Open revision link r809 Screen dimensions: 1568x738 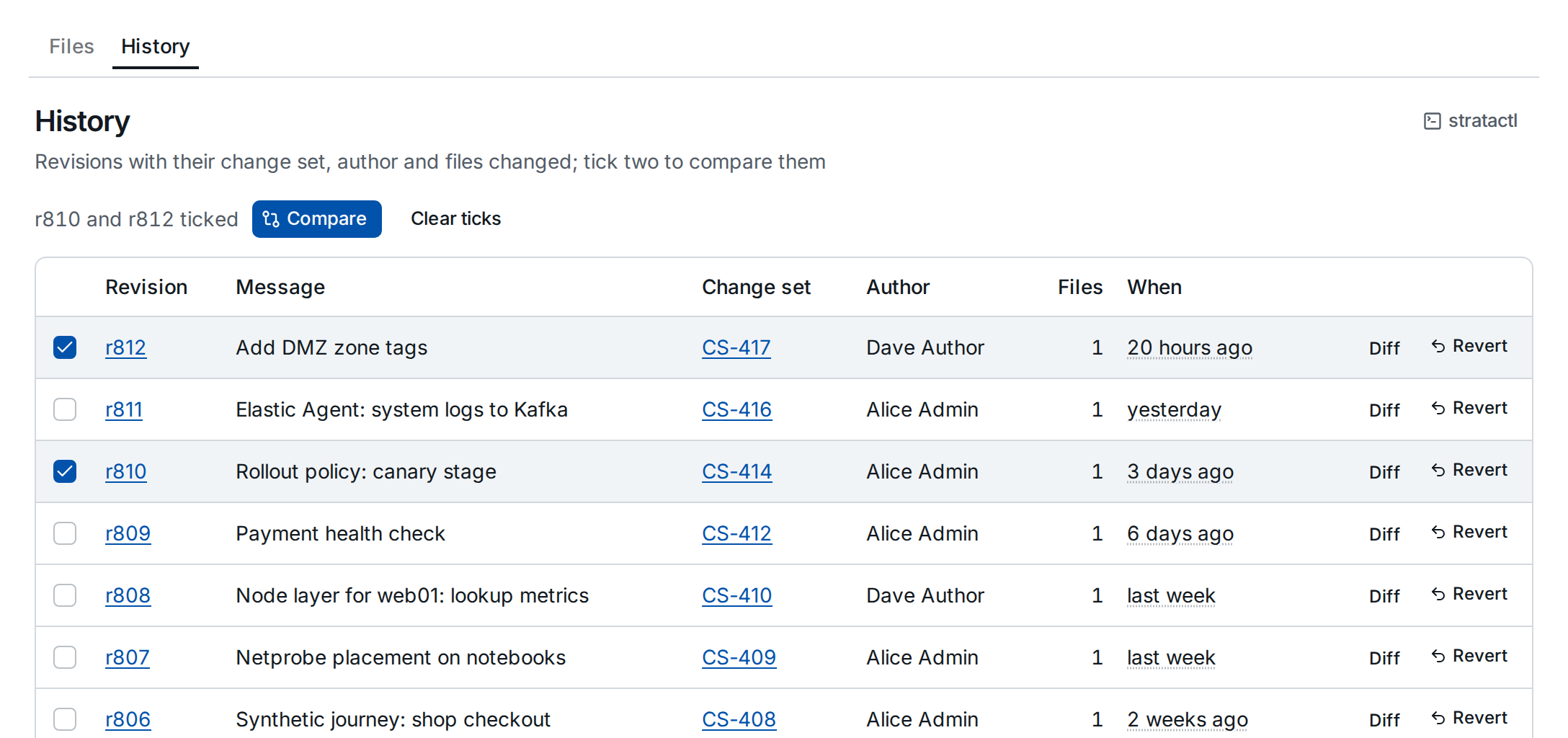[x=128, y=533]
